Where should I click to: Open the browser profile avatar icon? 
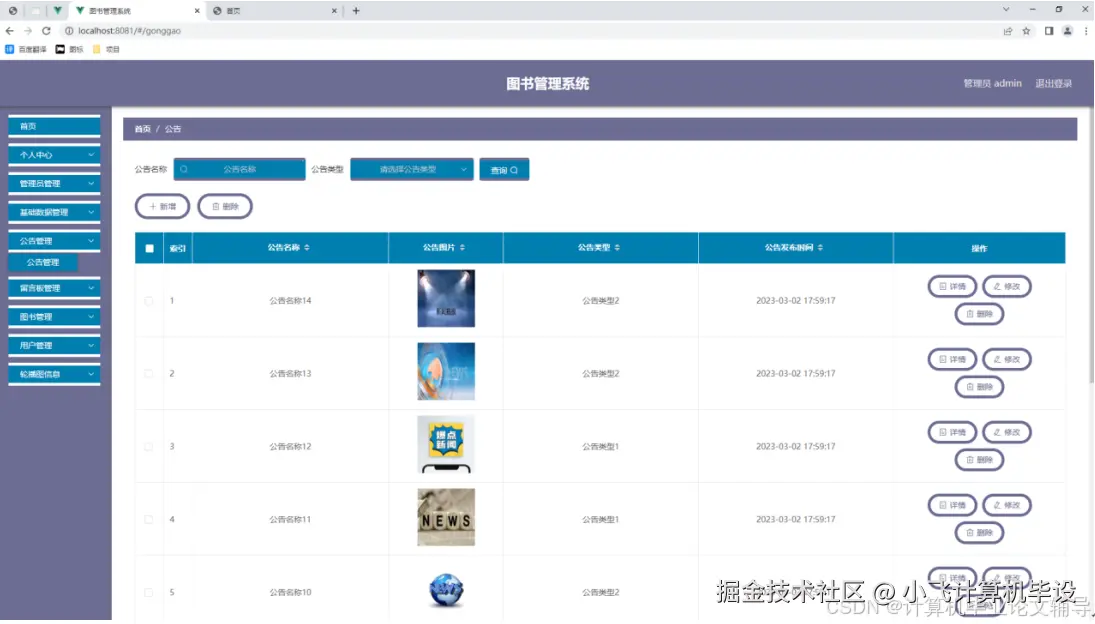1068,31
